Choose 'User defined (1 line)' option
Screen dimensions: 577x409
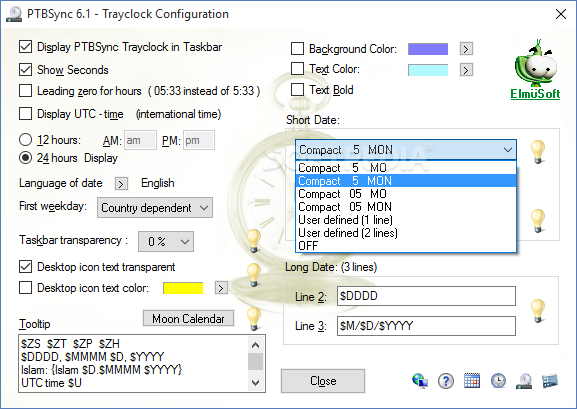pyautogui.click(x=406, y=220)
